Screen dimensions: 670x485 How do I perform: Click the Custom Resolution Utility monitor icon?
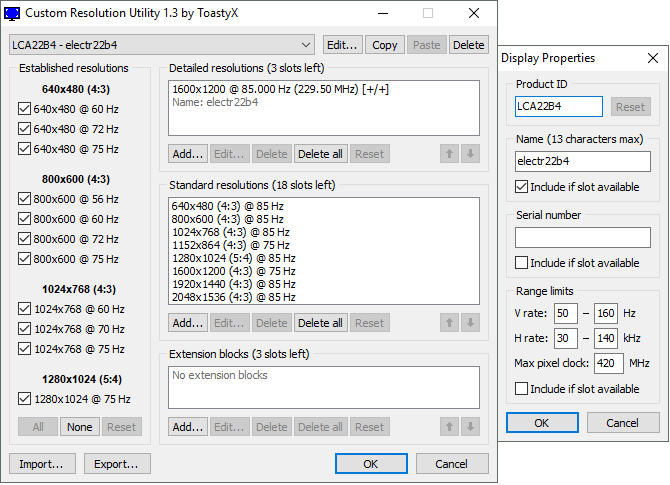coord(14,13)
